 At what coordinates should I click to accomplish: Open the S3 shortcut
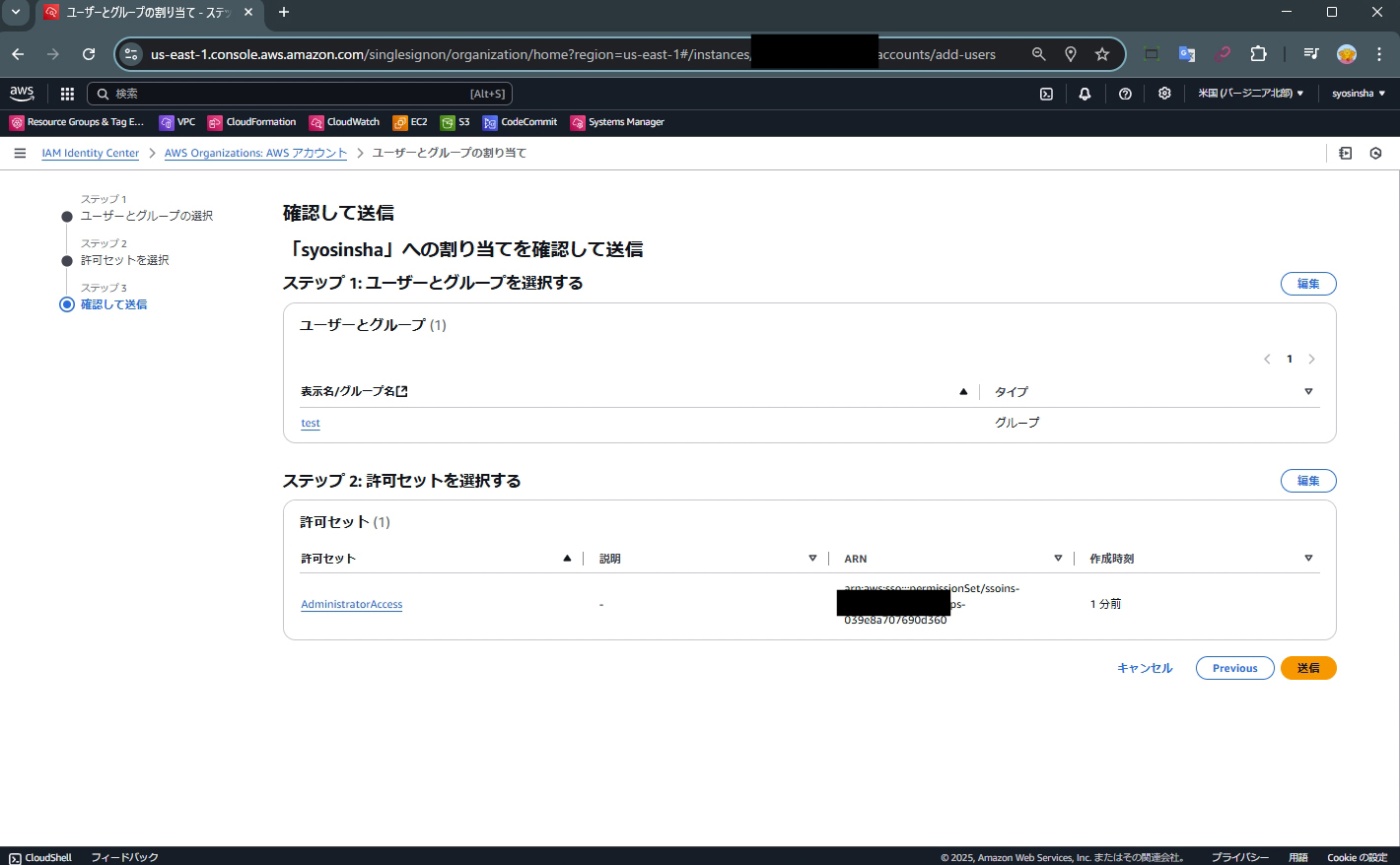[455, 122]
